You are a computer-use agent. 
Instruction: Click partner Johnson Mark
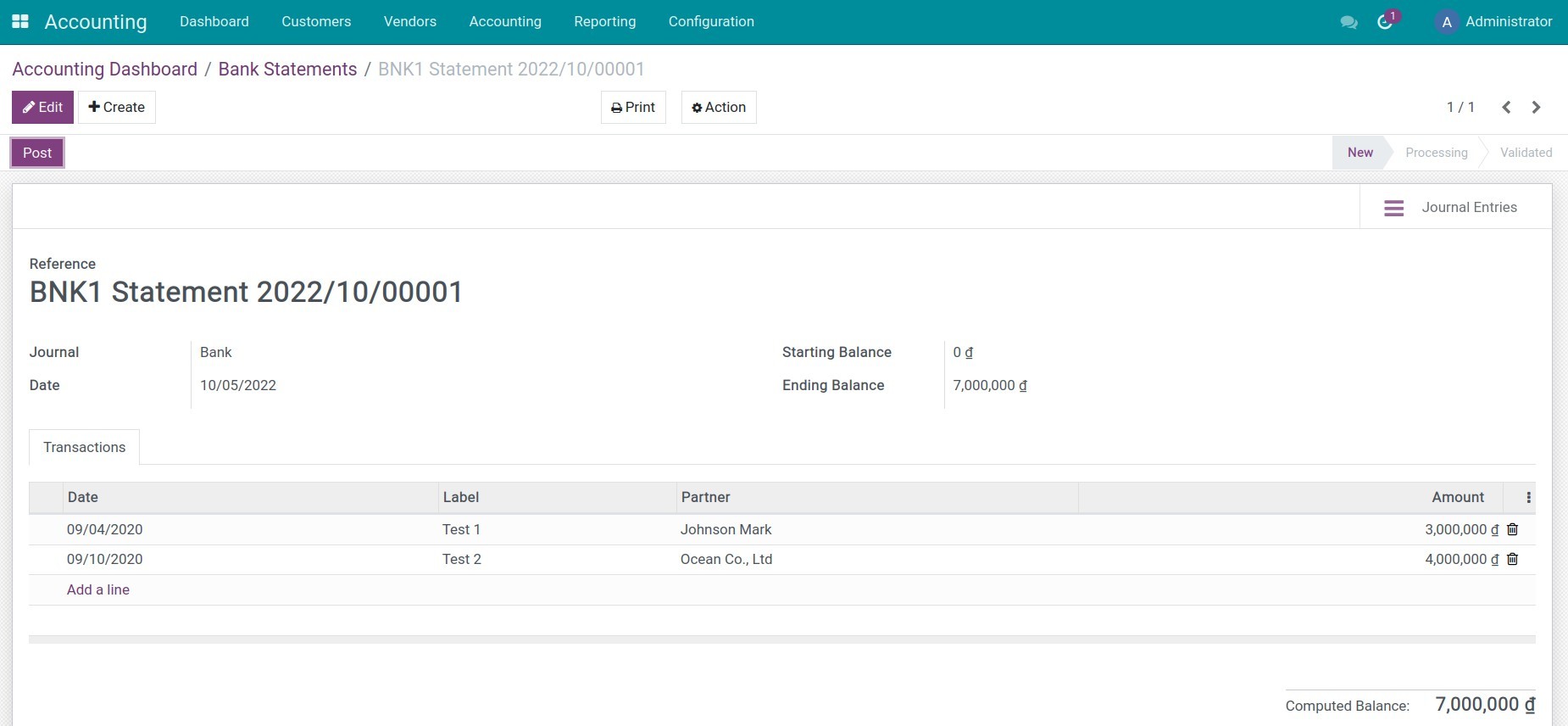click(x=726, y=529)
